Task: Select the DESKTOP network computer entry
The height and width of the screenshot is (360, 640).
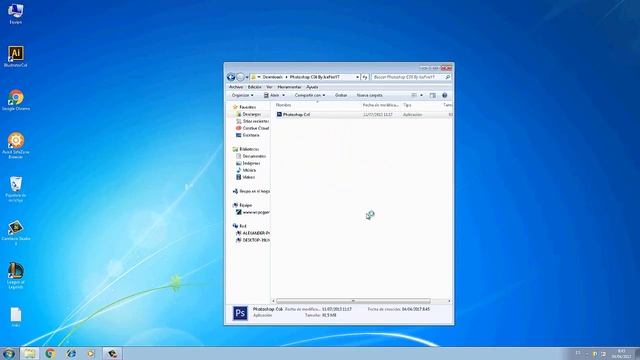Action: pos(253,240)
